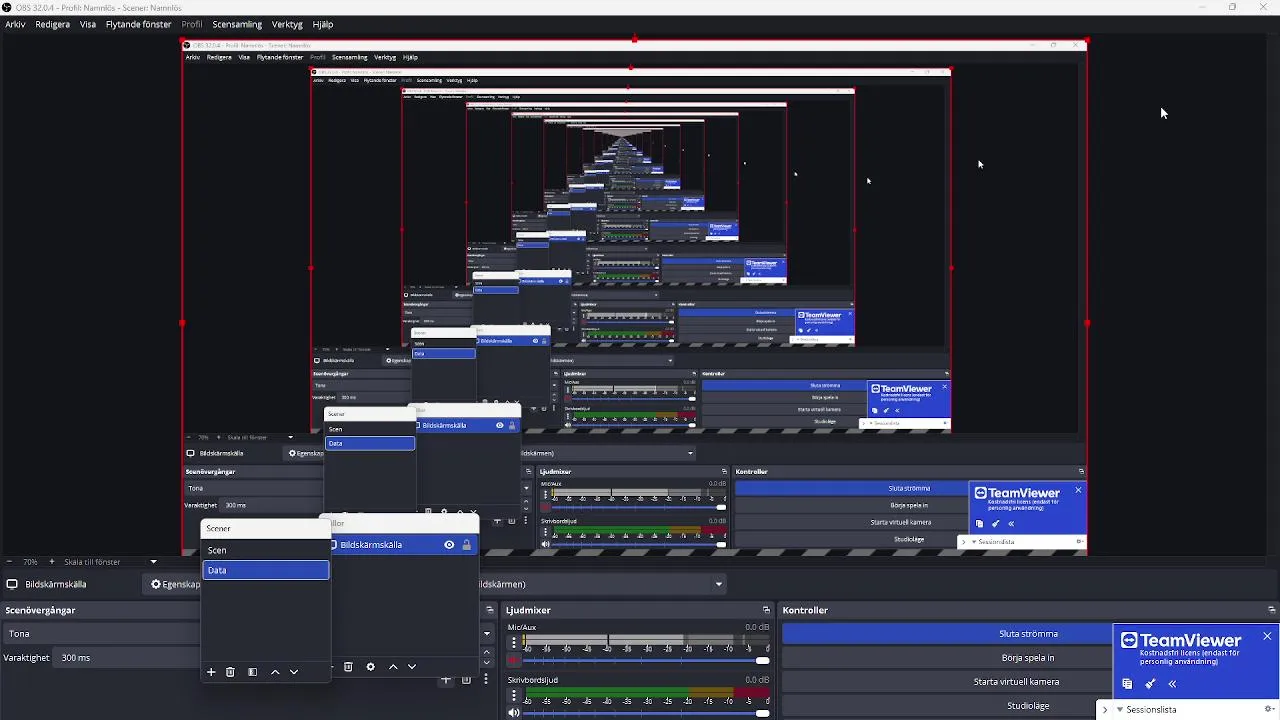The width and height of the screenshot is (1280, 720).
Task: Open source properties gear in the sources dock
Action: 370,667
